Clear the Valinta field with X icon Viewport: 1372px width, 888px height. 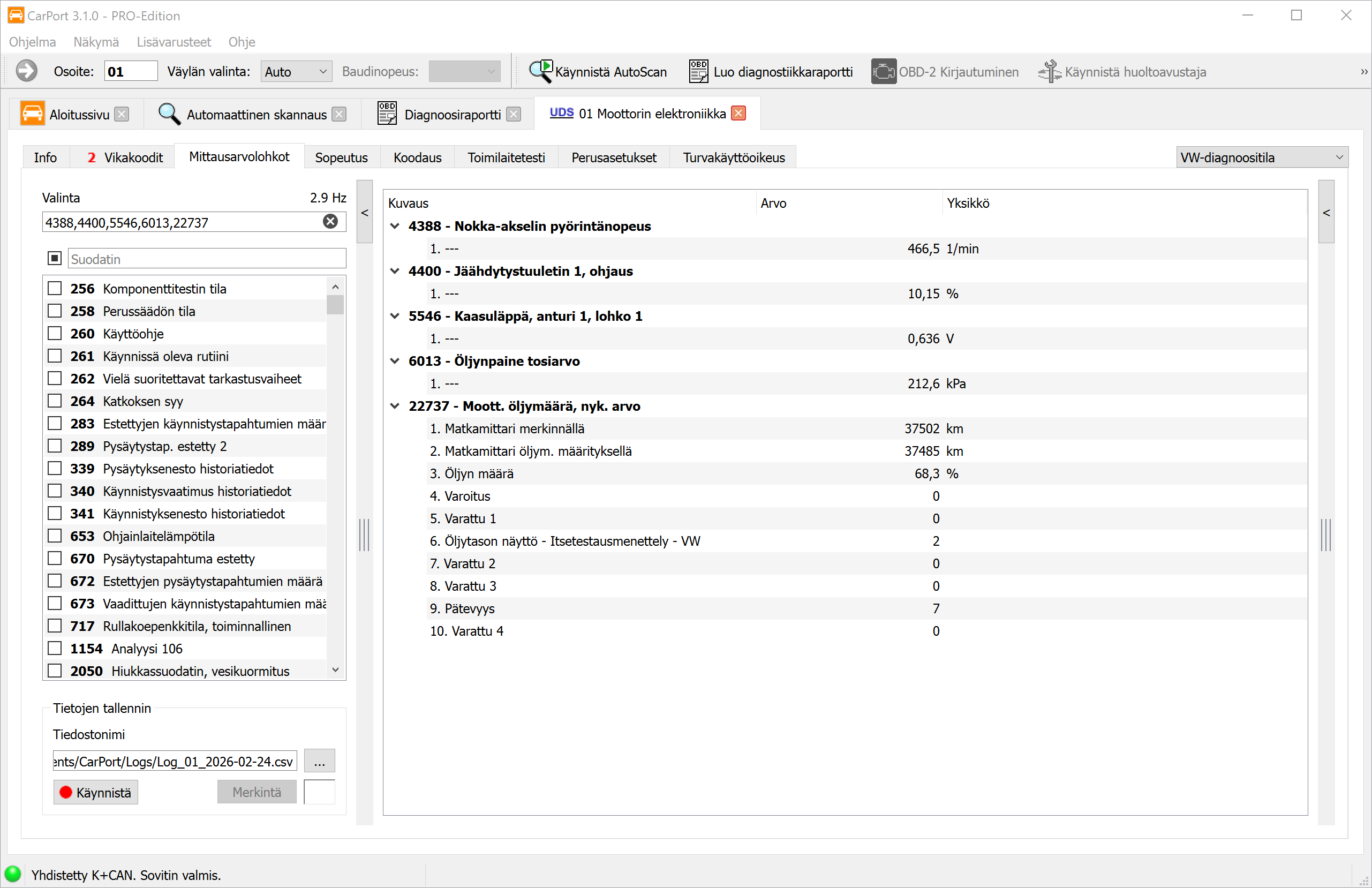pyautogui.click(x=330, y=222)
